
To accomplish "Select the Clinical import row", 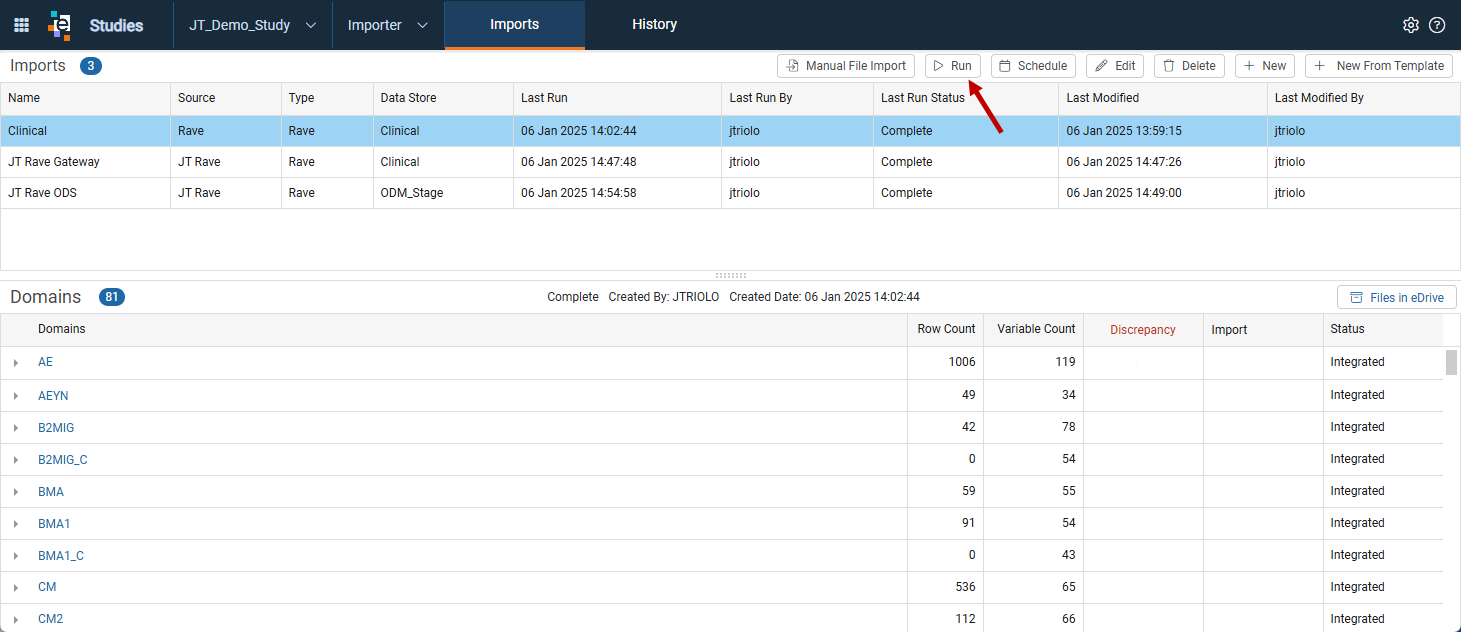I will point(730,131).
